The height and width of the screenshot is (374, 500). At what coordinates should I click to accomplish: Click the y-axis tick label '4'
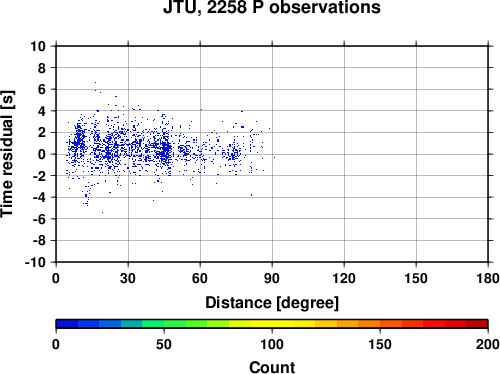(42, 111)
